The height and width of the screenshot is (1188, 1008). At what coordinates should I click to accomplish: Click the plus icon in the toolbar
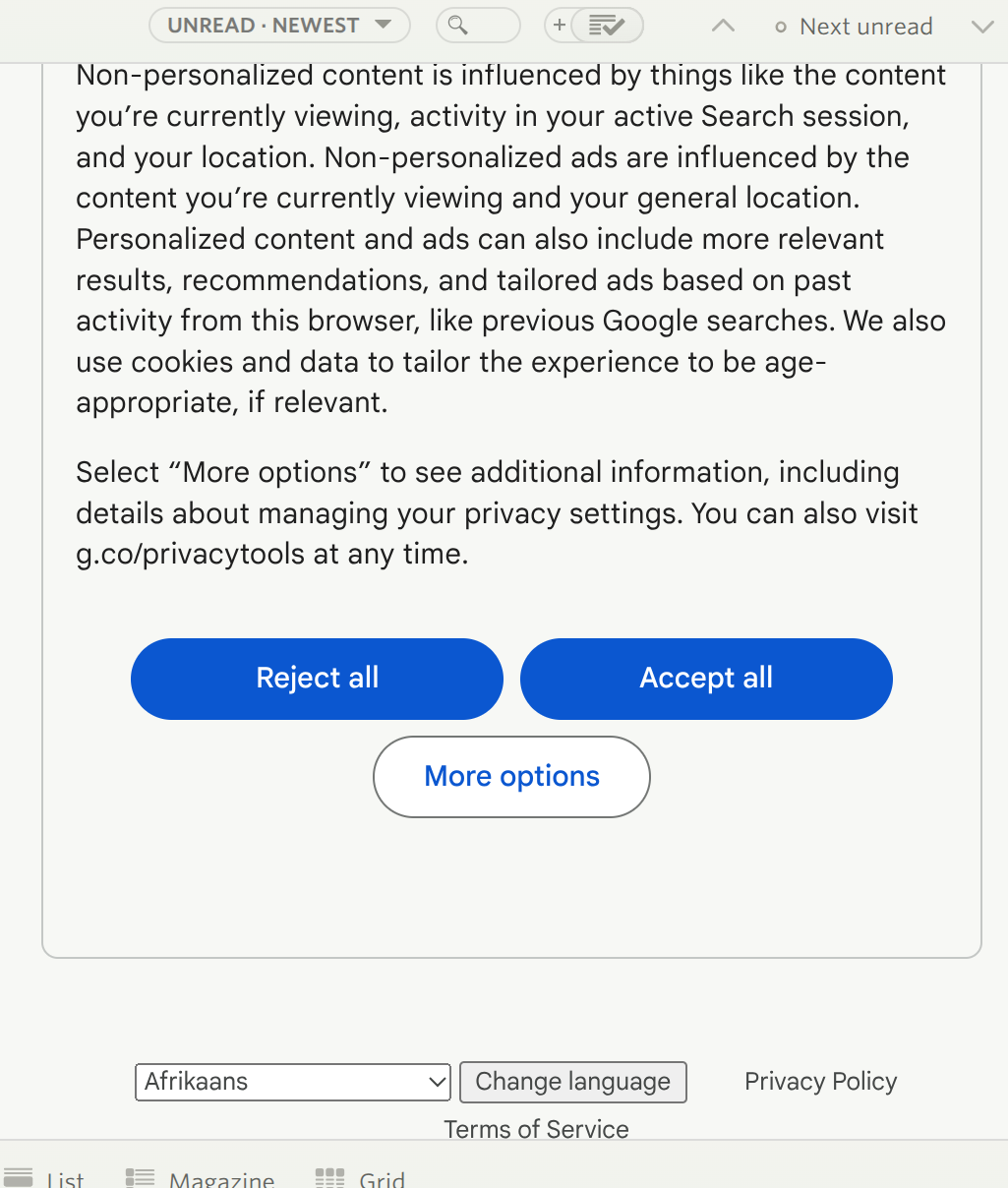560,26
